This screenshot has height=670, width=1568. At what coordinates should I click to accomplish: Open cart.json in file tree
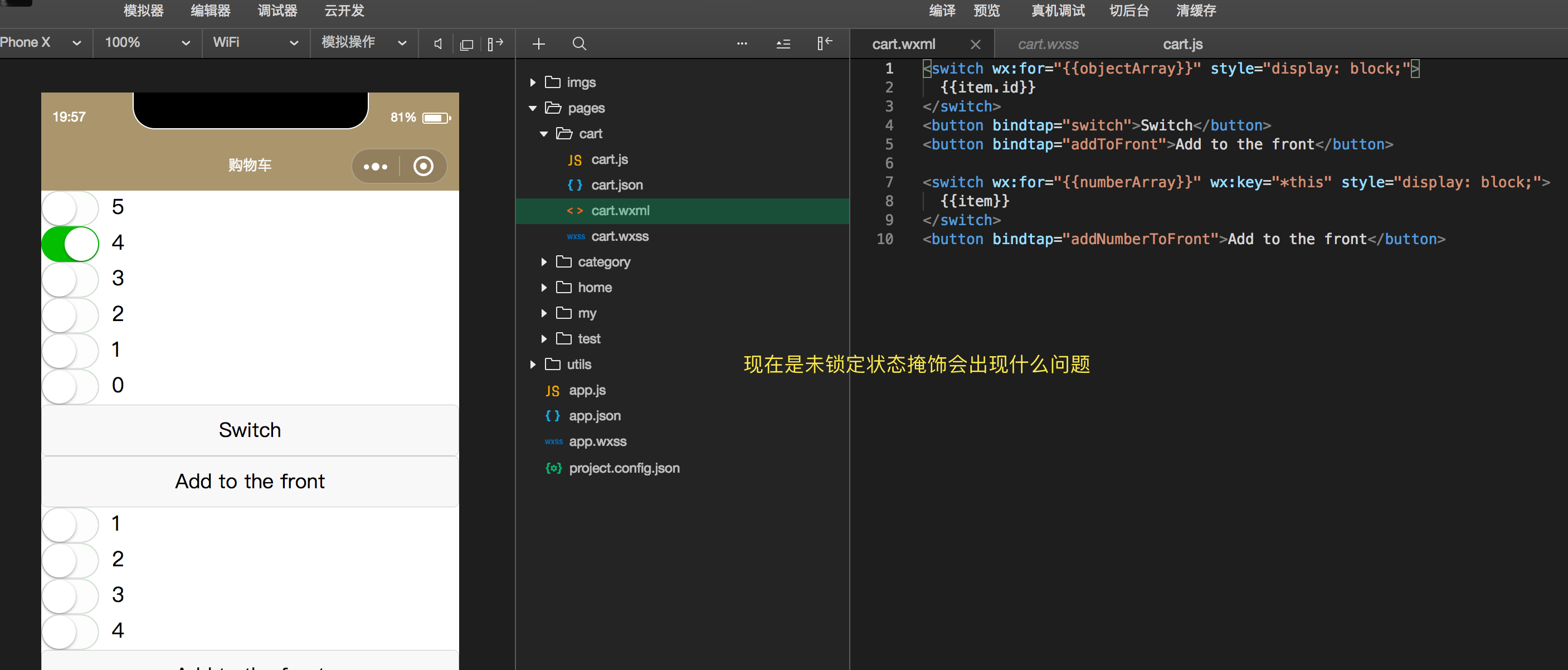click(x=616, y=185)
